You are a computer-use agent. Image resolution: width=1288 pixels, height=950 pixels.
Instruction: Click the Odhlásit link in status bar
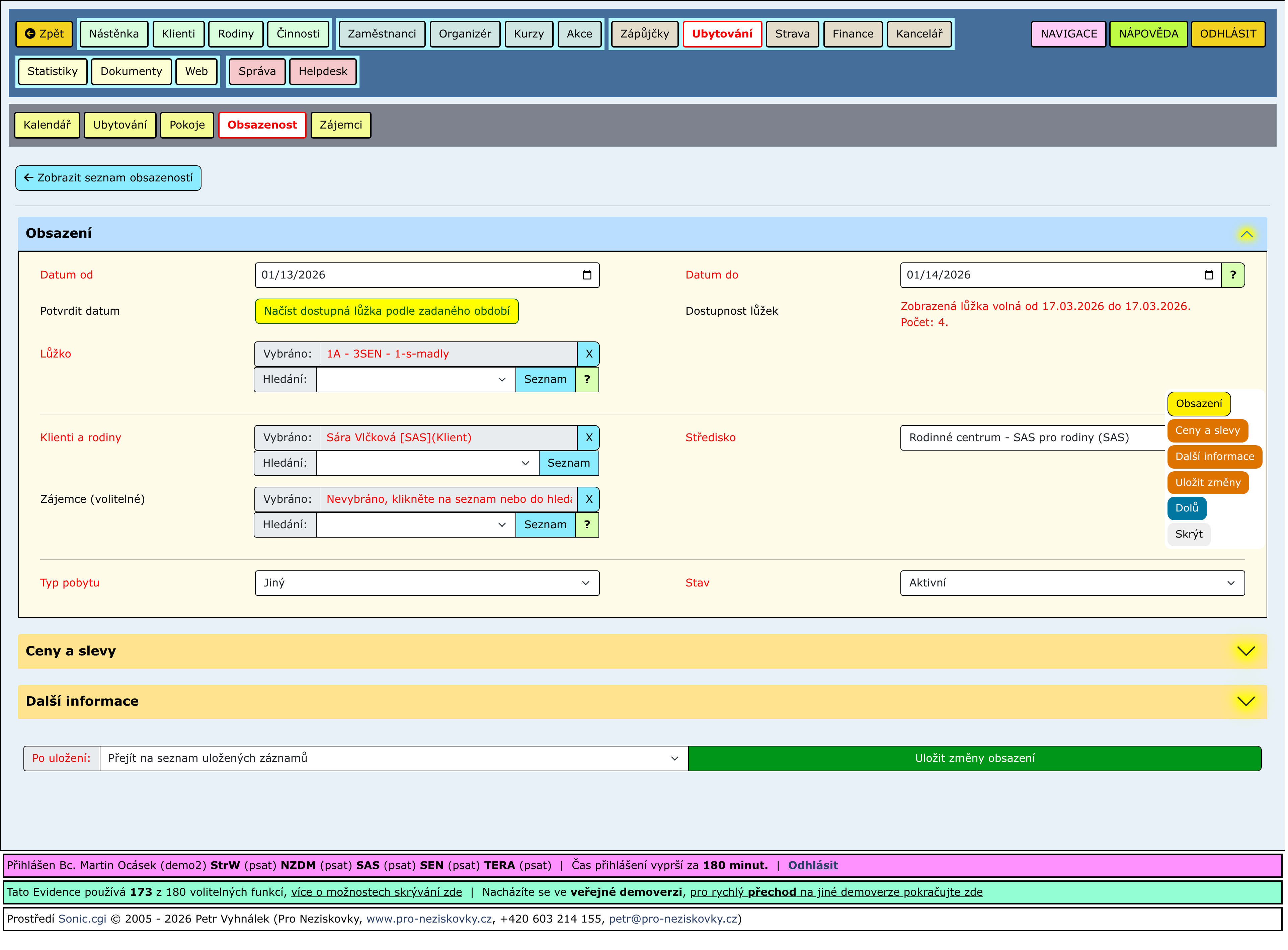tap(812, 866)
